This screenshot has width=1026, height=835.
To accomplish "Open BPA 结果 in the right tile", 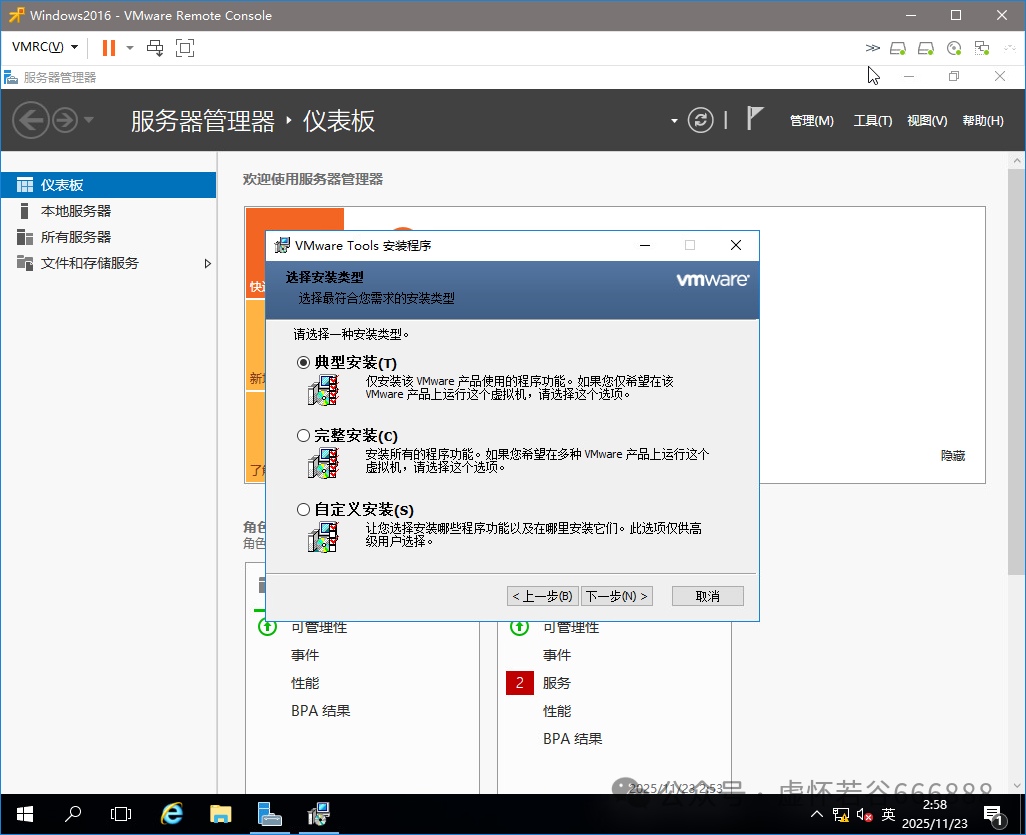I will click(x=573, y=739).
